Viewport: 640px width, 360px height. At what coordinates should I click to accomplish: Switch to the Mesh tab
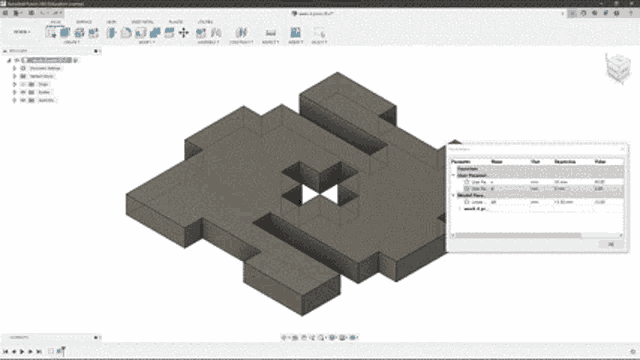(x=111, y=22)
